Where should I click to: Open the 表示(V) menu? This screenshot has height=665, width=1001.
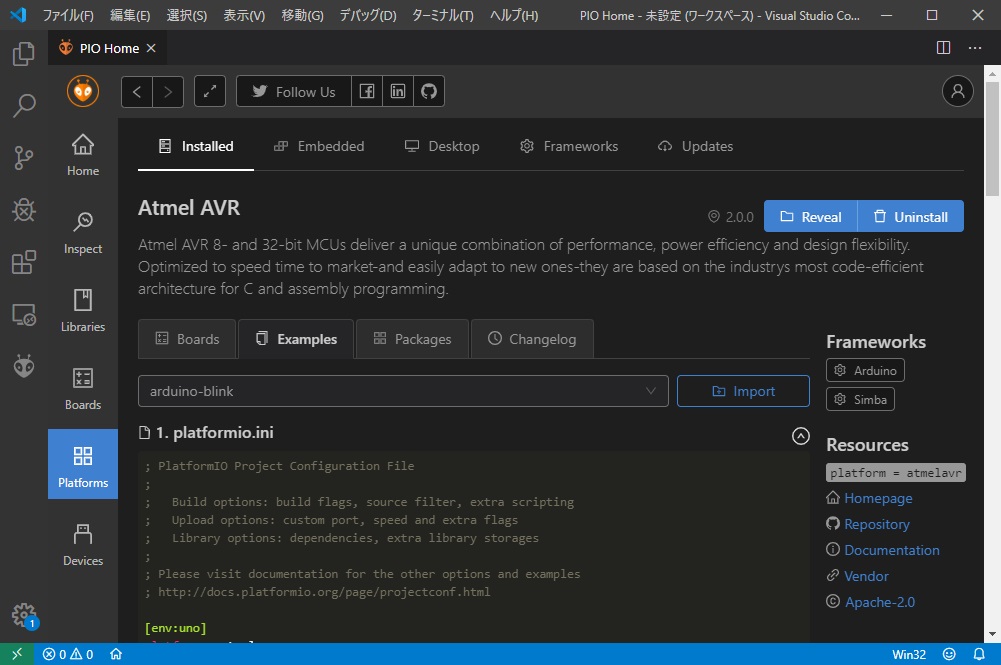pos(244,15)
